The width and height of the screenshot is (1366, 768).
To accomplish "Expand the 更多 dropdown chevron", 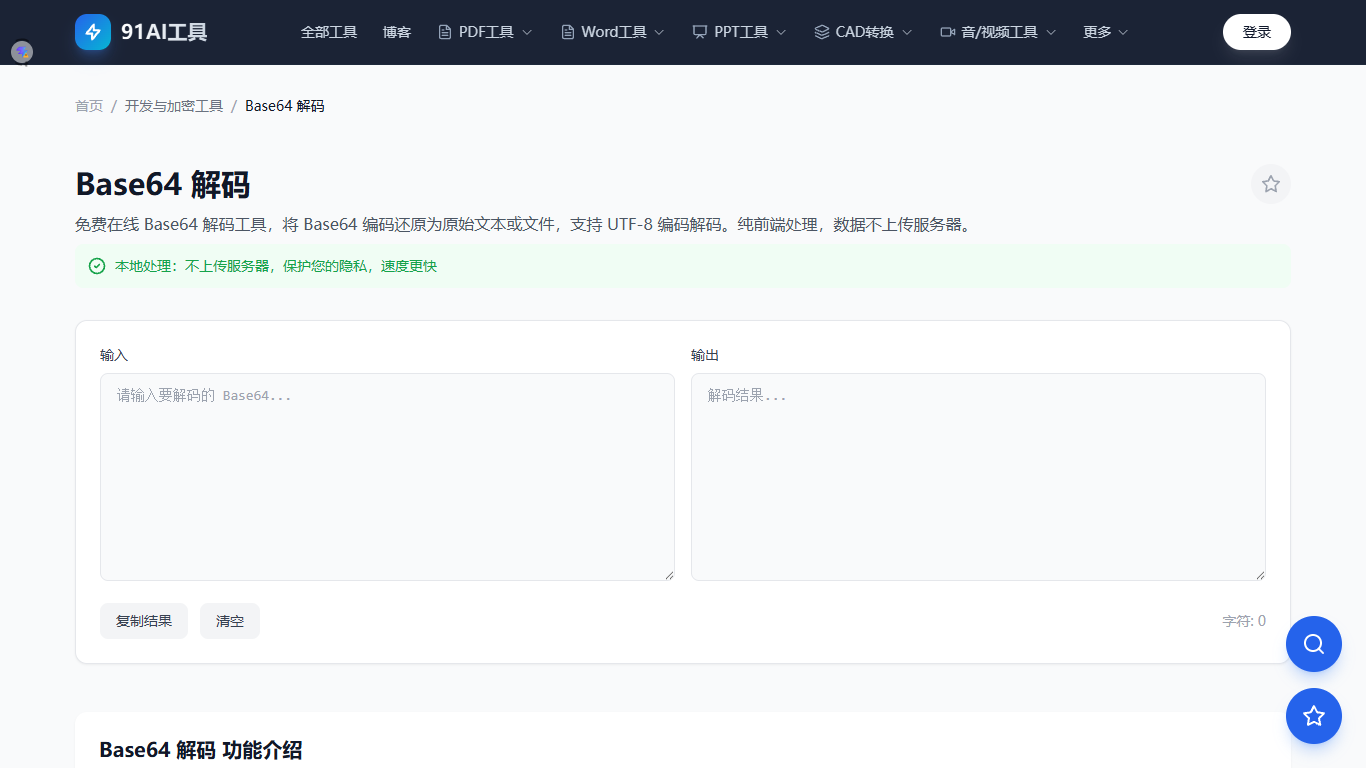I will [1123, 32].
